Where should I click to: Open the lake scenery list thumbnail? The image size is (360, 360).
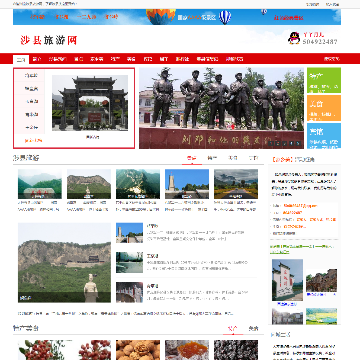(x=129, y=262)
